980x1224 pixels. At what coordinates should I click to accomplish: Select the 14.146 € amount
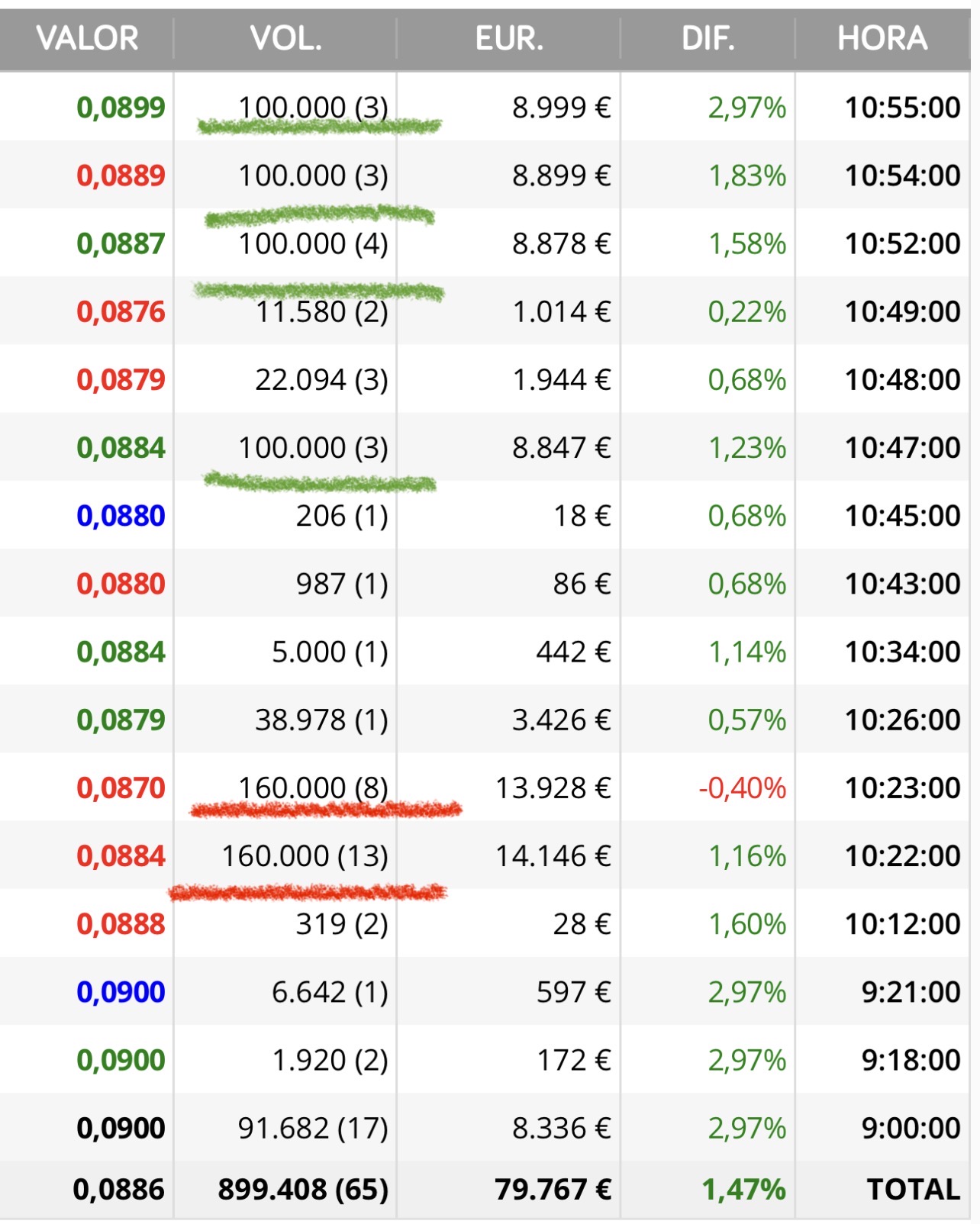[553, 855]
